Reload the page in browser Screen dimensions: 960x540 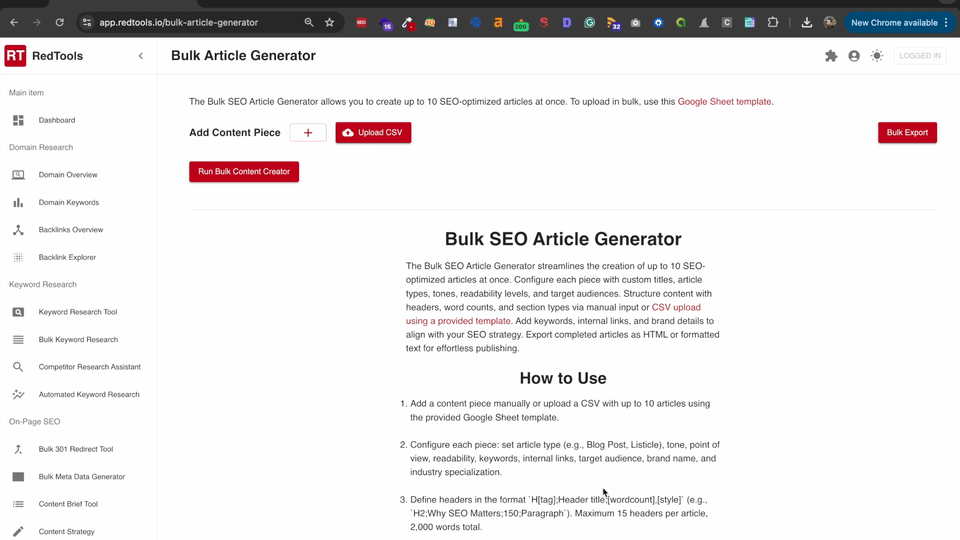click(x=59, y=23)
